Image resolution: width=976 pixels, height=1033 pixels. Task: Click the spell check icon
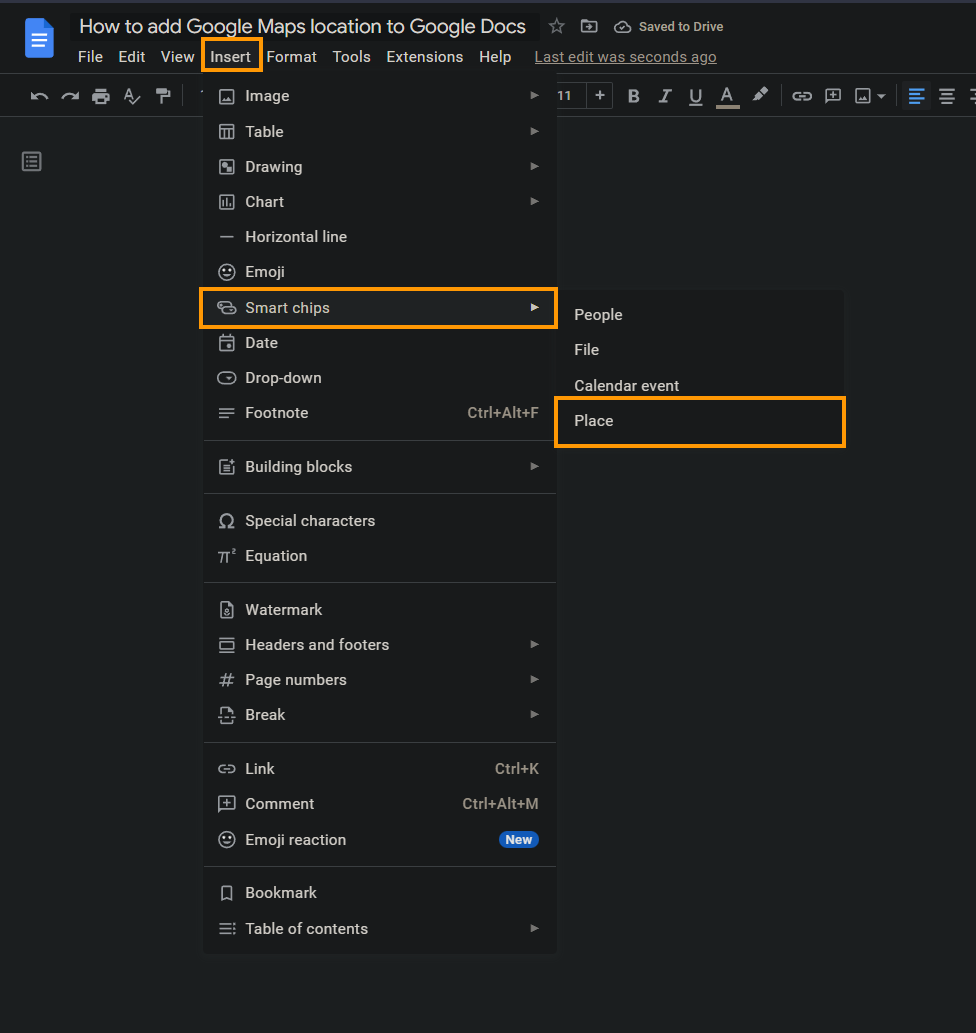(x=132, y=96)
